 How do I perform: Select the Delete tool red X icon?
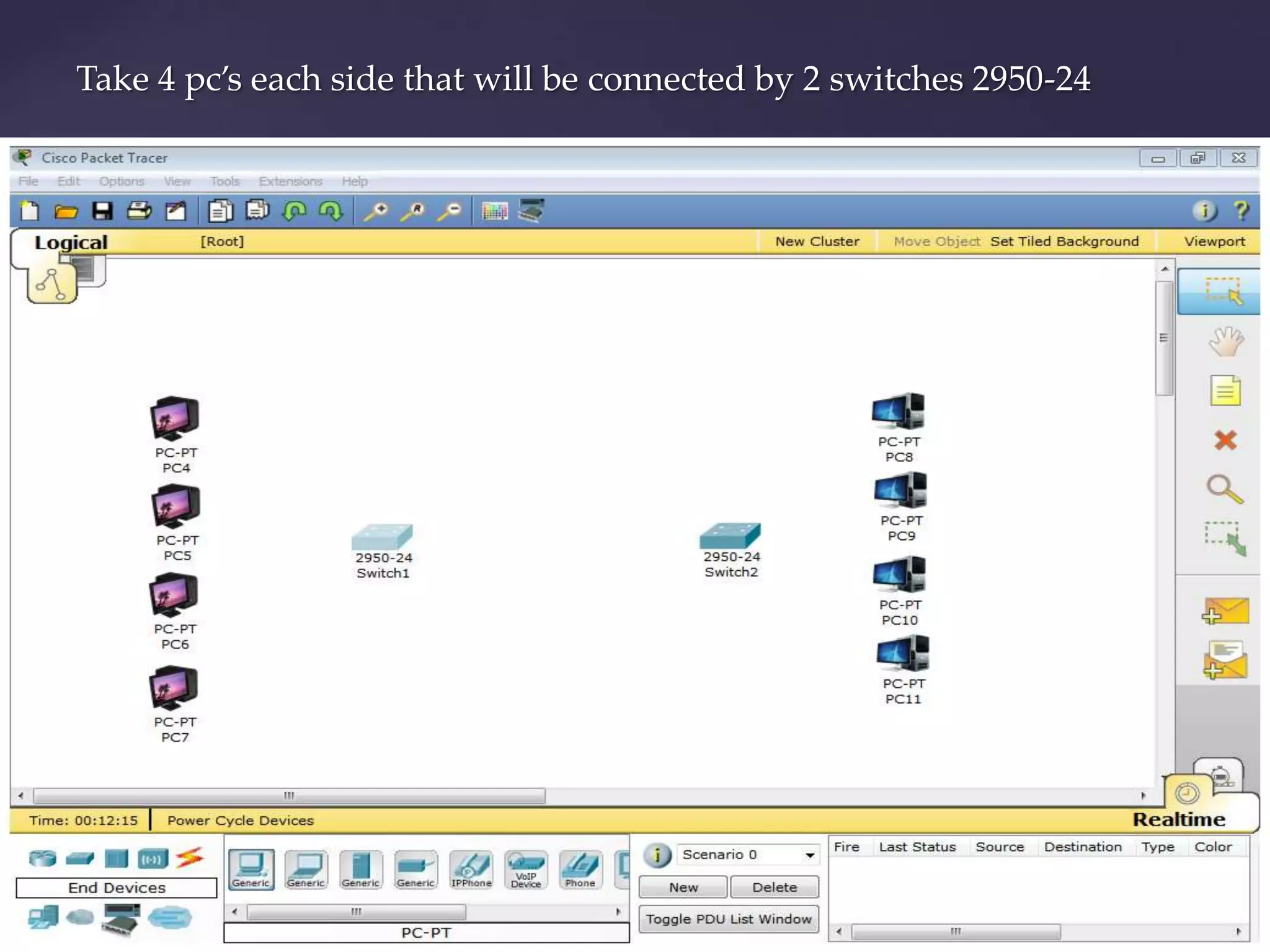1225,441
